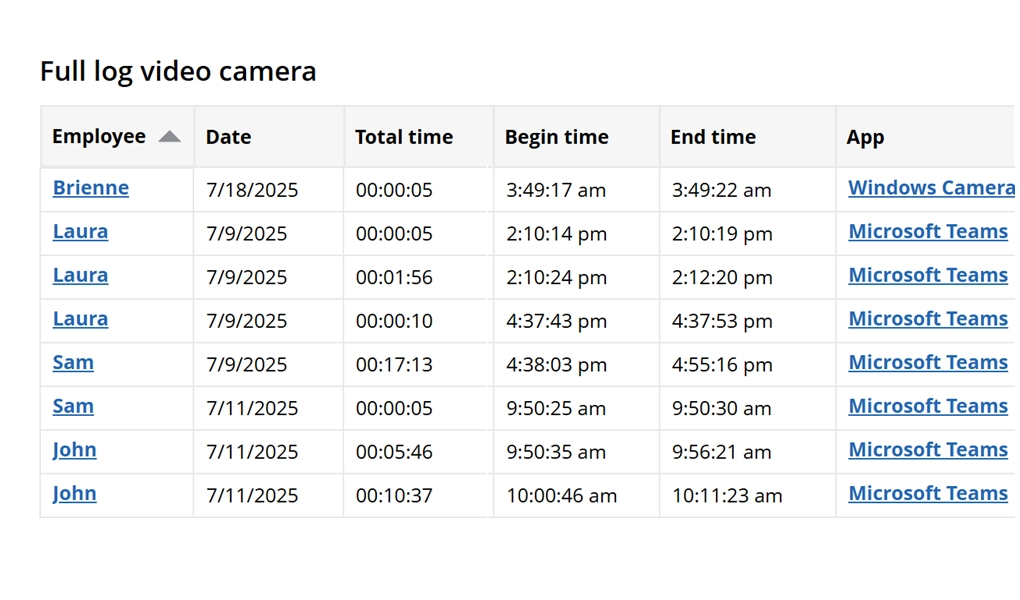Click John link in the 10:00:46 am row
The width and height of the screenshot is (1020, 600).
pos(75,493)
